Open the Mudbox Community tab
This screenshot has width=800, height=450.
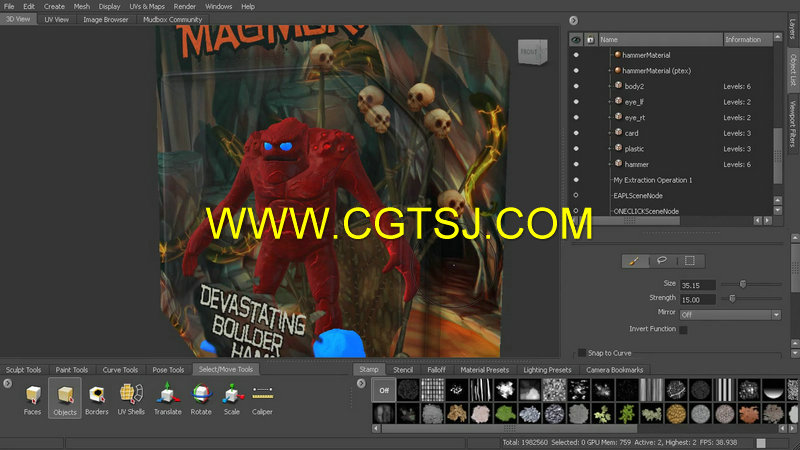point(172,19)
